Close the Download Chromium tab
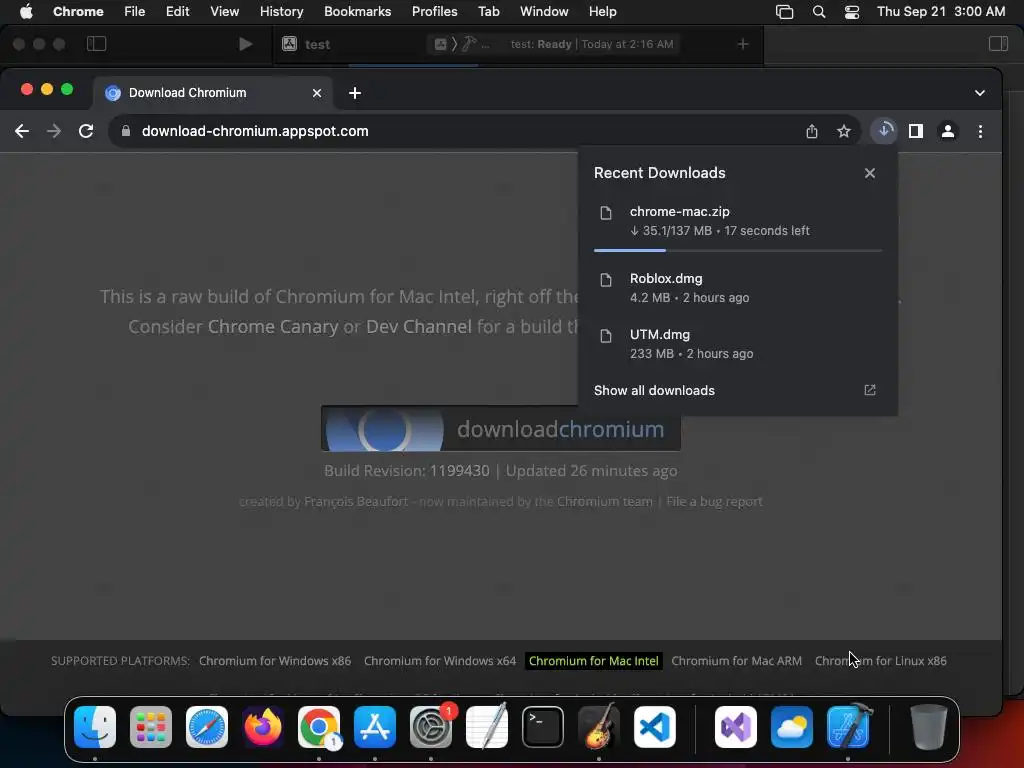1024x768 pixels. click(317, 93)
